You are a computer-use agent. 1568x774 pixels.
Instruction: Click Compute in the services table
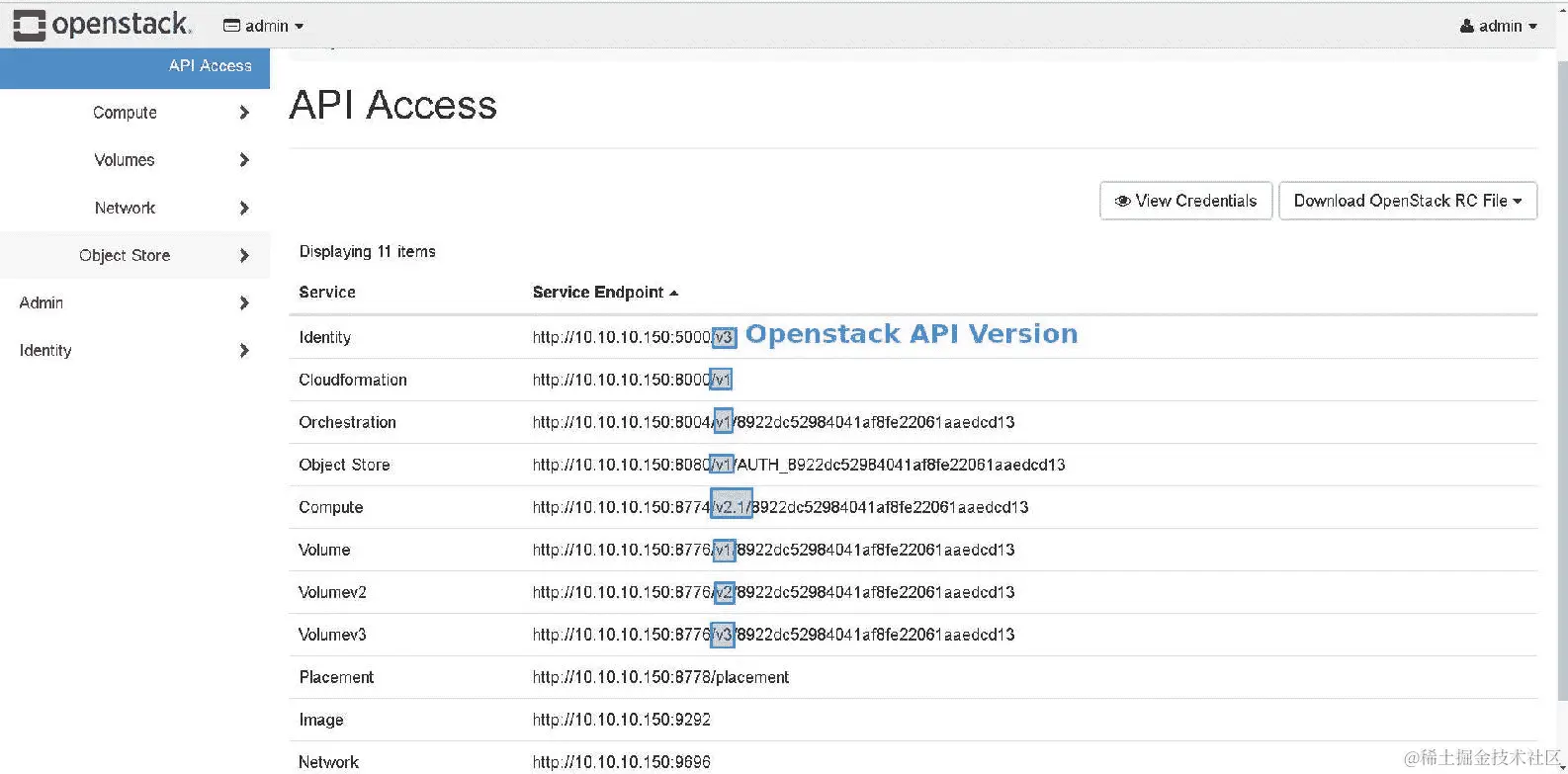pyautogui.click(x=331, y=507)
